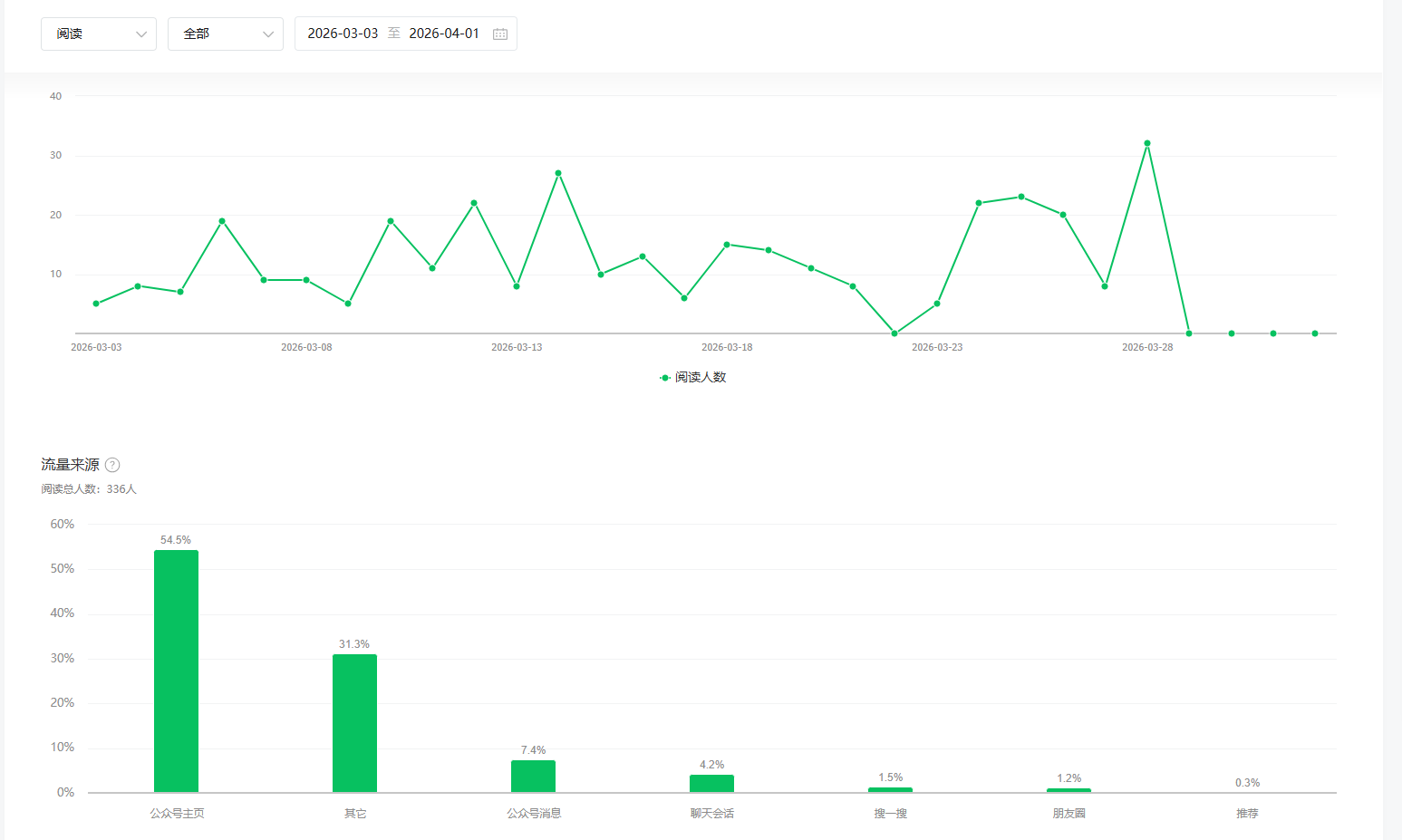
Task: Click the calendar icon in date picker
Action: pos(499,34)
